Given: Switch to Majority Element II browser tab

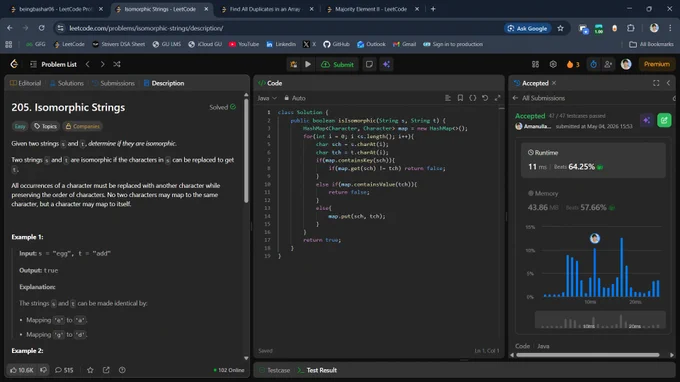Looking at the screenshot, I should pos(372,9).
